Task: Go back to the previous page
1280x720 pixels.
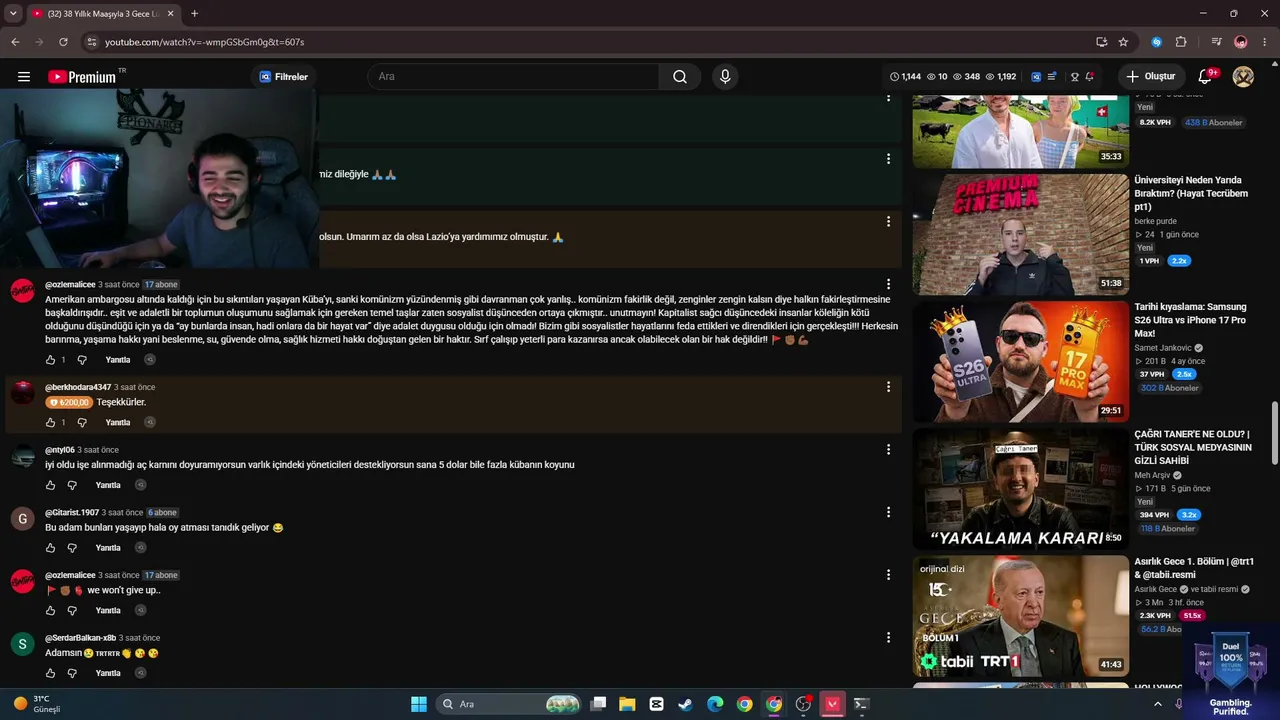Action: [x=15, y=42]
